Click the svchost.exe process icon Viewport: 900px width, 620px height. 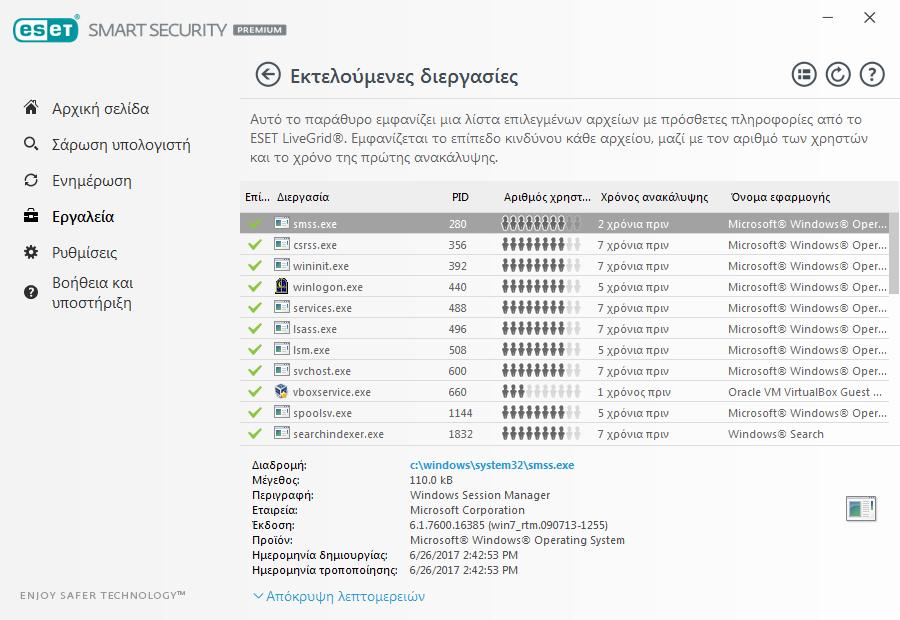(x=282, y=370)
